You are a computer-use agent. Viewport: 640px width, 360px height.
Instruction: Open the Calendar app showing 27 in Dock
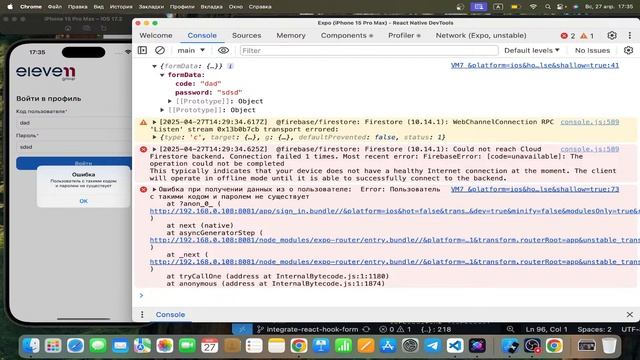209,346
